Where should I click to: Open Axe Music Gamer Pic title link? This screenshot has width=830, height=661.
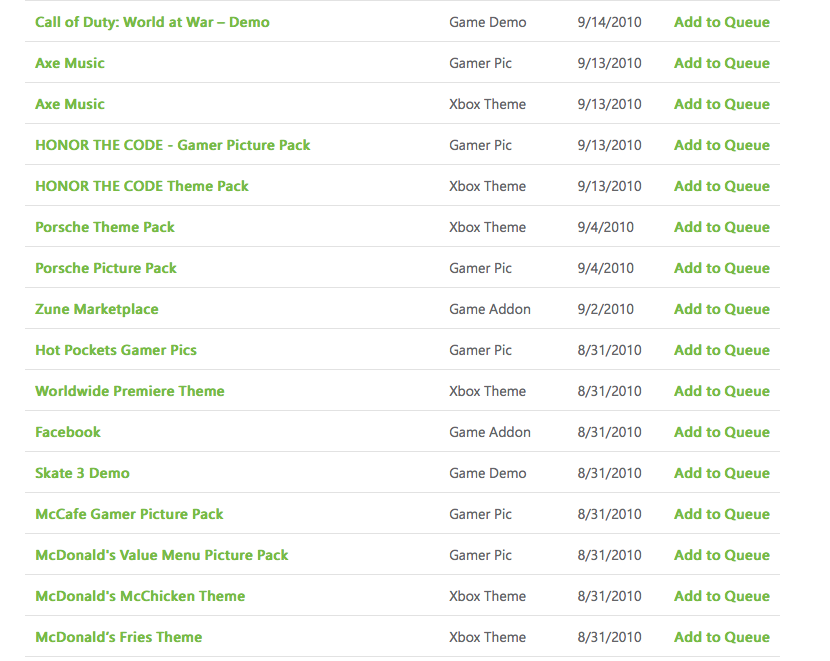click(x=70, y=63)
